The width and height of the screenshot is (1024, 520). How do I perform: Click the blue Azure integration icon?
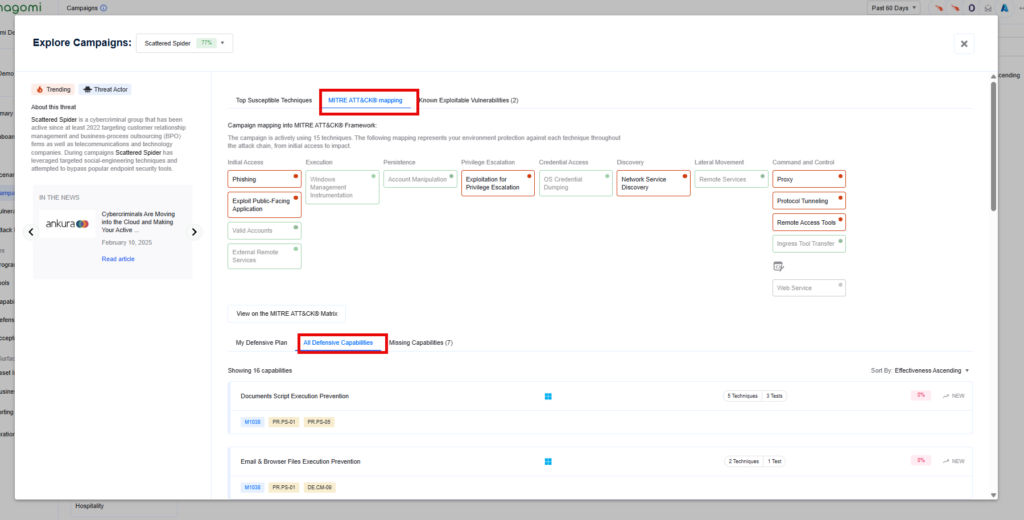(x=1004, y=8)
